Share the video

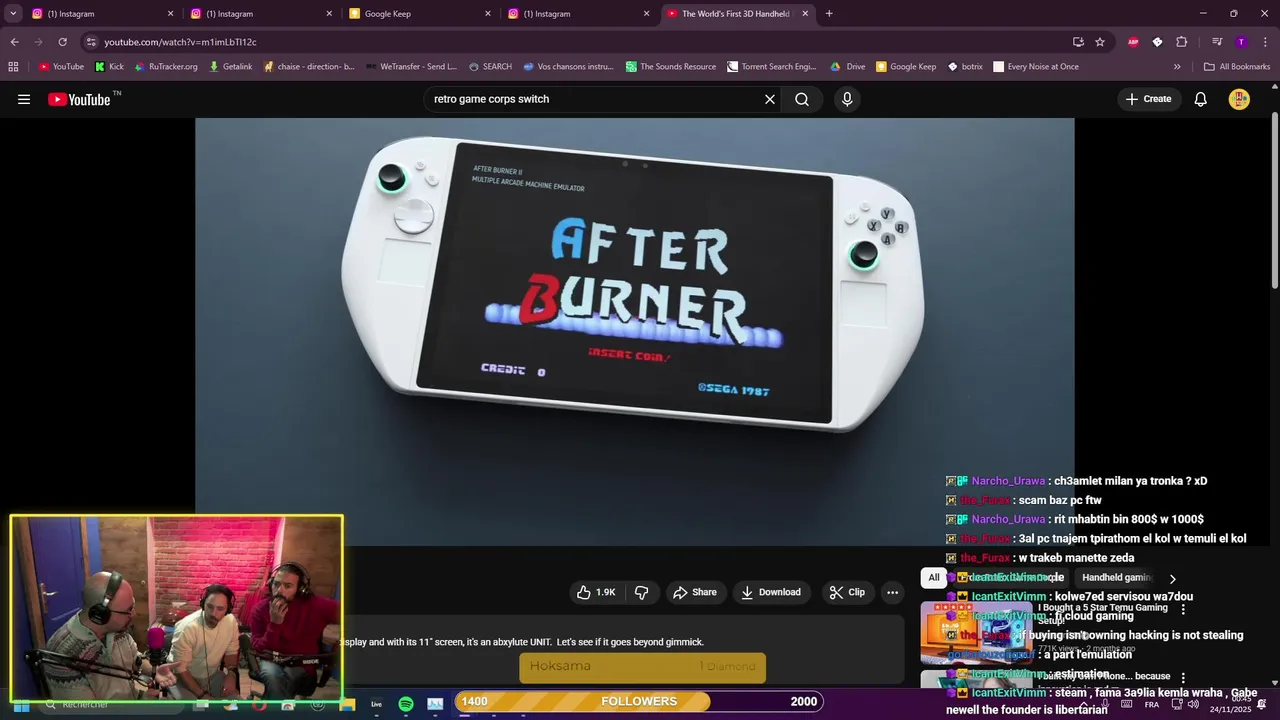coord(695,592)
